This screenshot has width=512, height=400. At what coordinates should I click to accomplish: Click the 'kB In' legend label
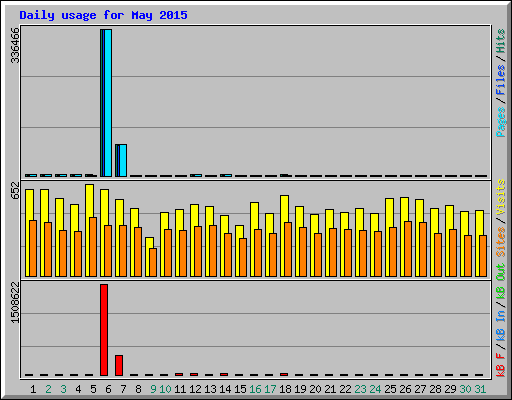(500, 325)
